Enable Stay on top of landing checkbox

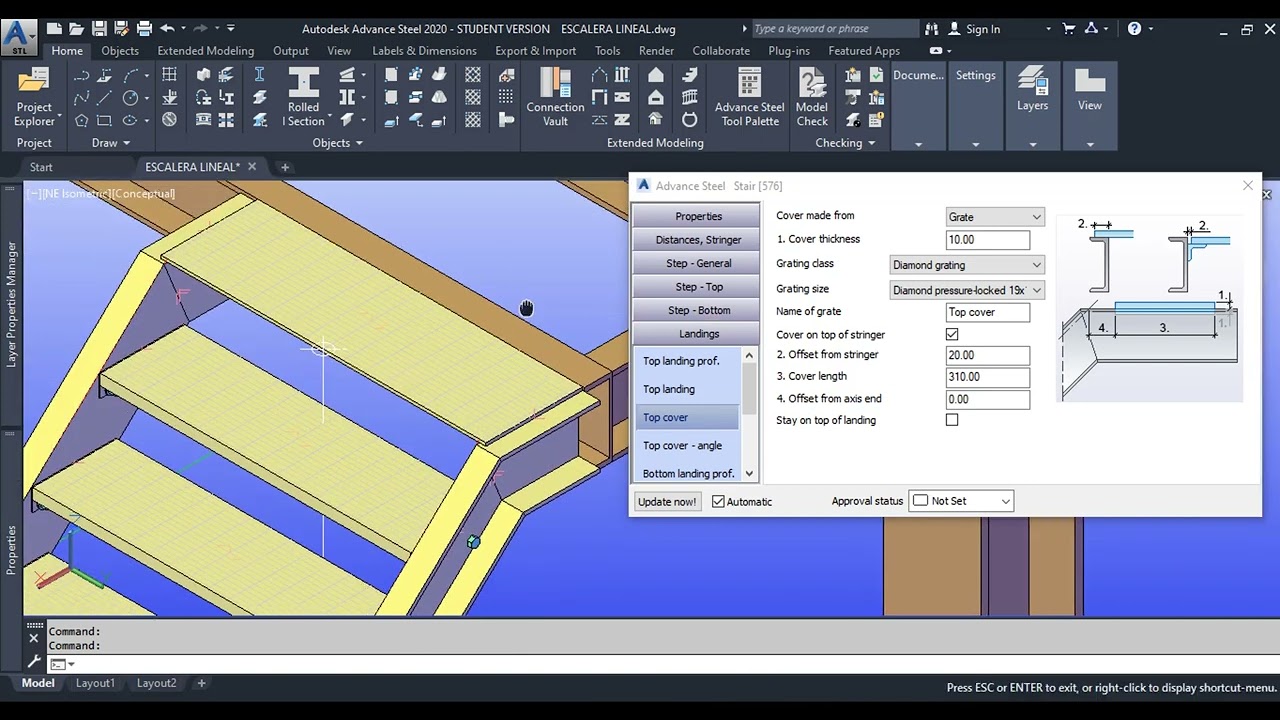952,420
